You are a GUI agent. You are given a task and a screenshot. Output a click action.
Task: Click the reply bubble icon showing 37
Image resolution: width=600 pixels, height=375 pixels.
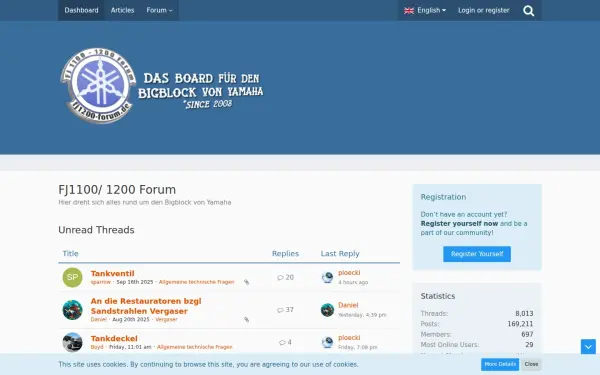click(280, 310)
